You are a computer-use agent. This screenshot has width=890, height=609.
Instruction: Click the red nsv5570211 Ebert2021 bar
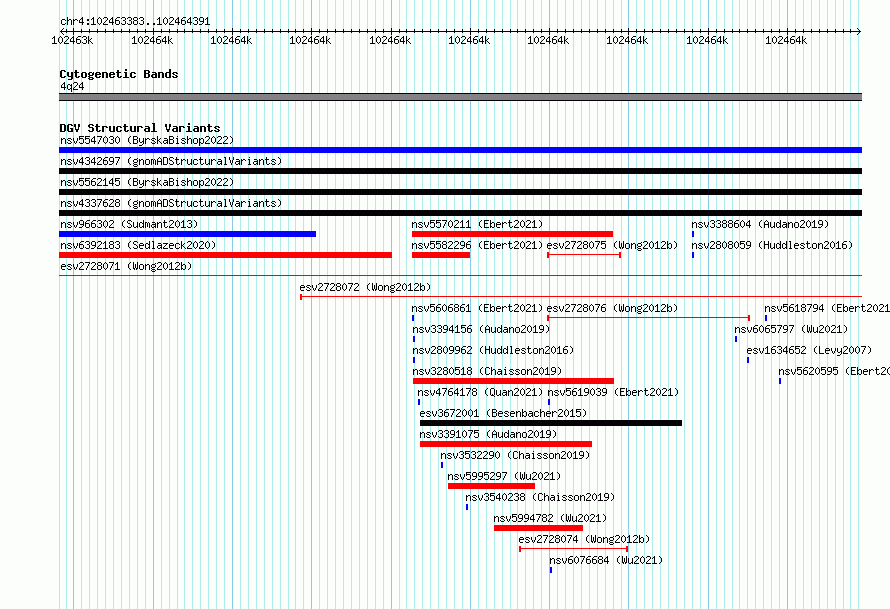click(513, 234)
